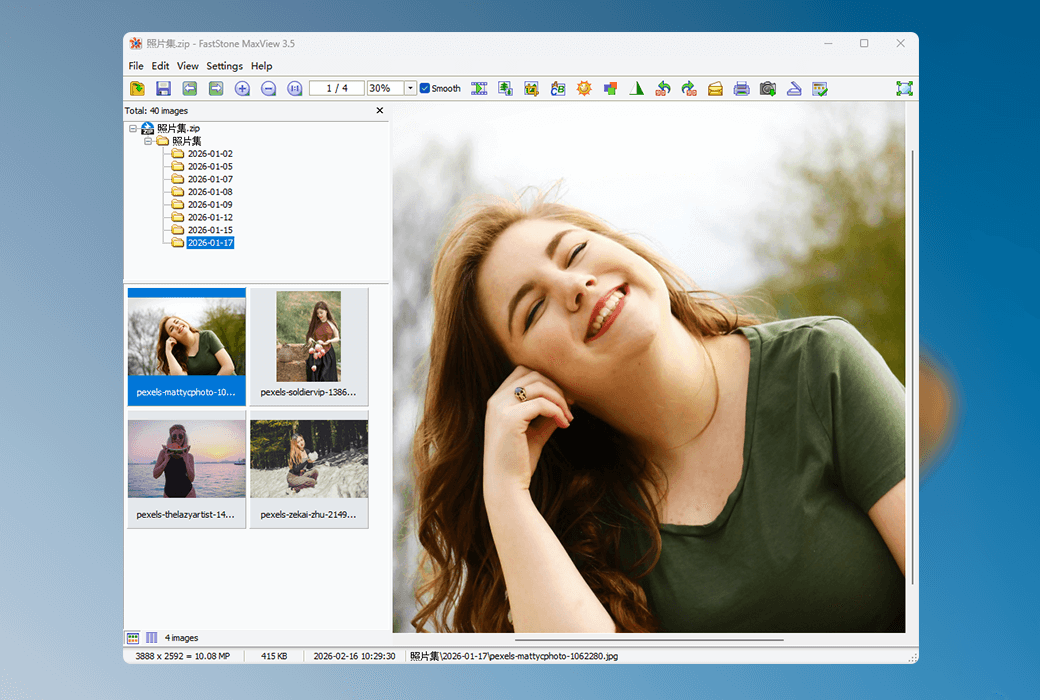
Task: Rotate the image left
Action: (662, 88)
